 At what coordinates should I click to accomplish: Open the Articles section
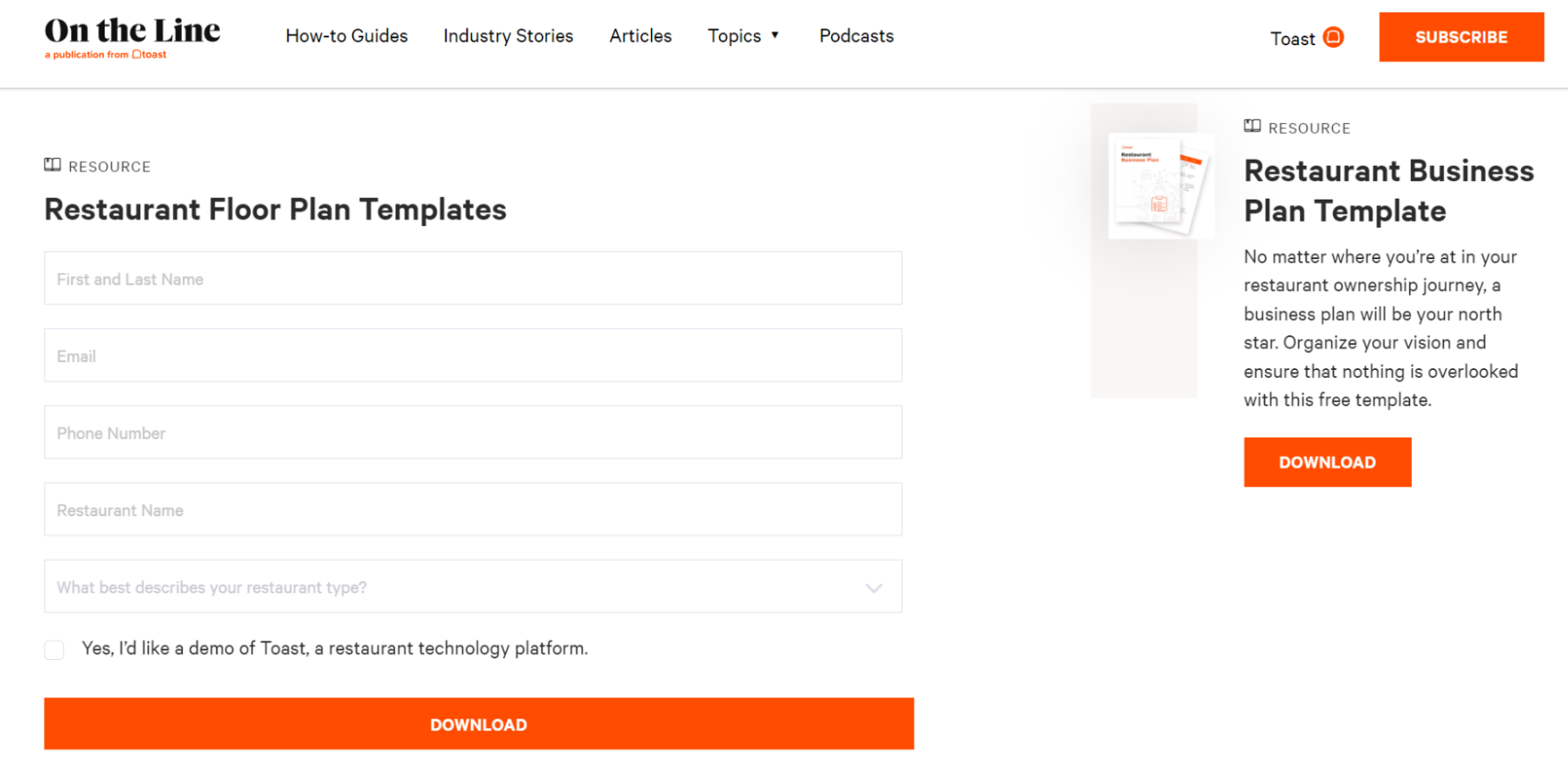coord(640,36)
